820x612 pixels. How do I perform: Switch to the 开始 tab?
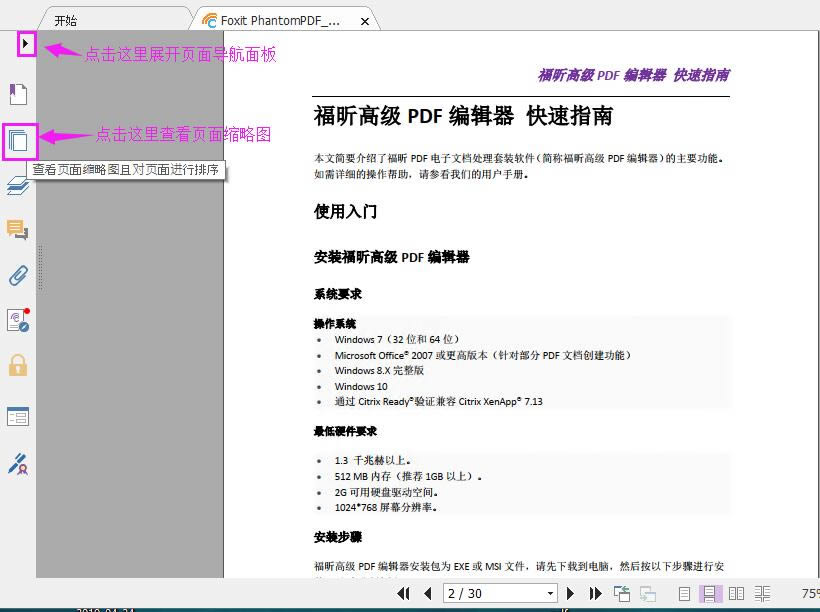point(66,21)
